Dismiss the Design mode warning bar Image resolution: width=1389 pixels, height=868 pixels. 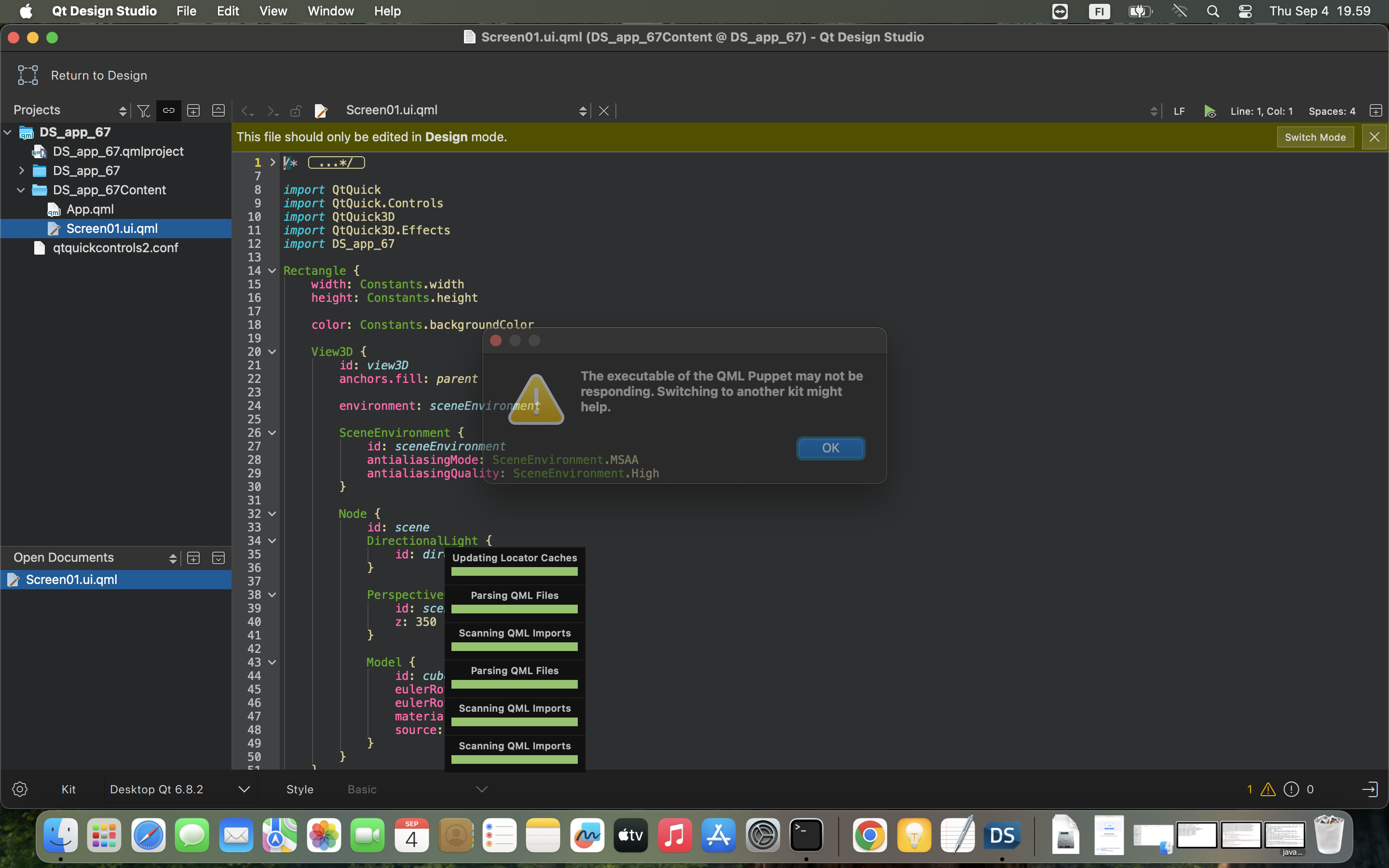pos(1374,137)
